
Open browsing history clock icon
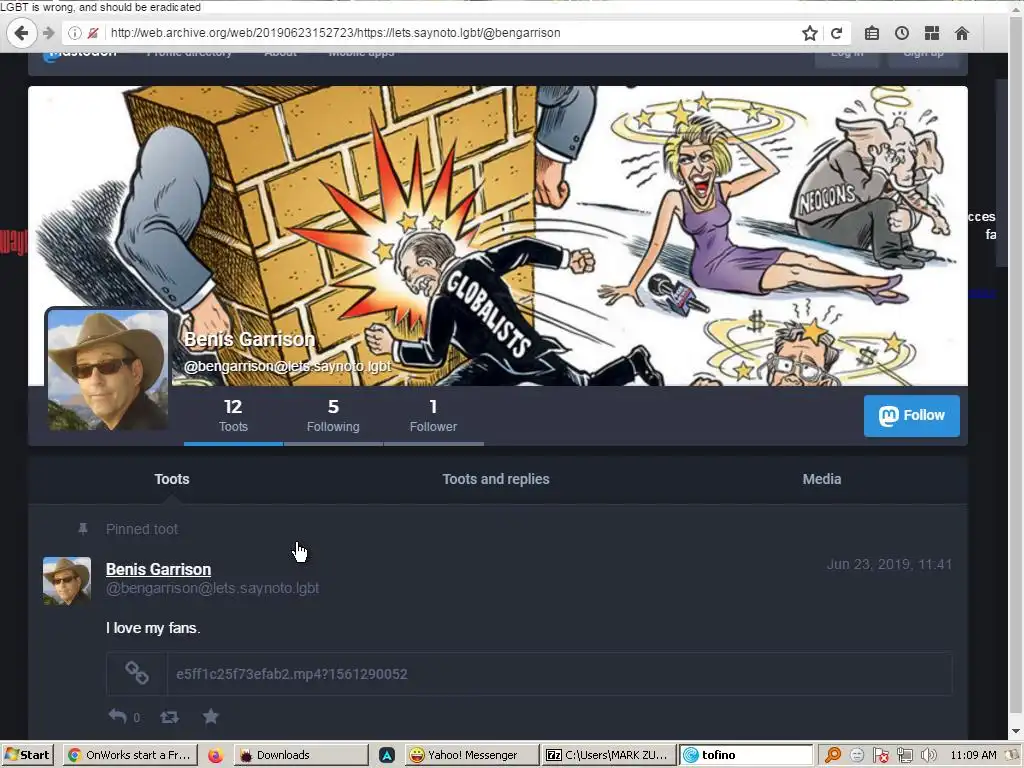click(x=902, y=33)
